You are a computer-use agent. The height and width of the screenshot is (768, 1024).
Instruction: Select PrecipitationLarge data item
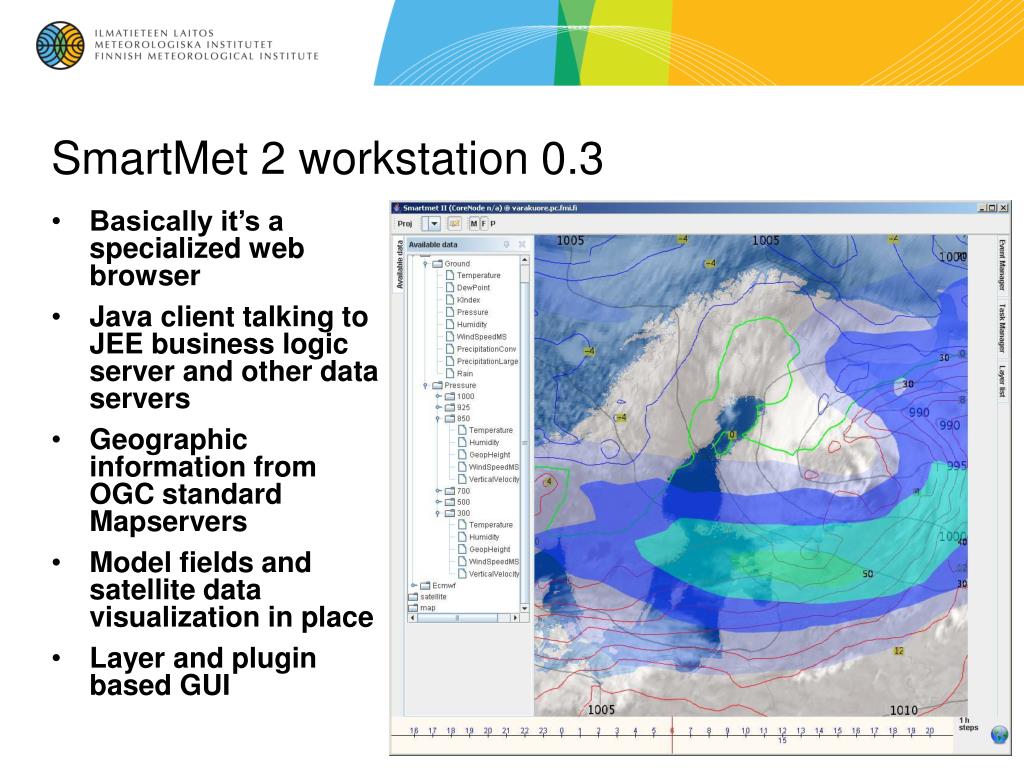click(x=482, y=362)
